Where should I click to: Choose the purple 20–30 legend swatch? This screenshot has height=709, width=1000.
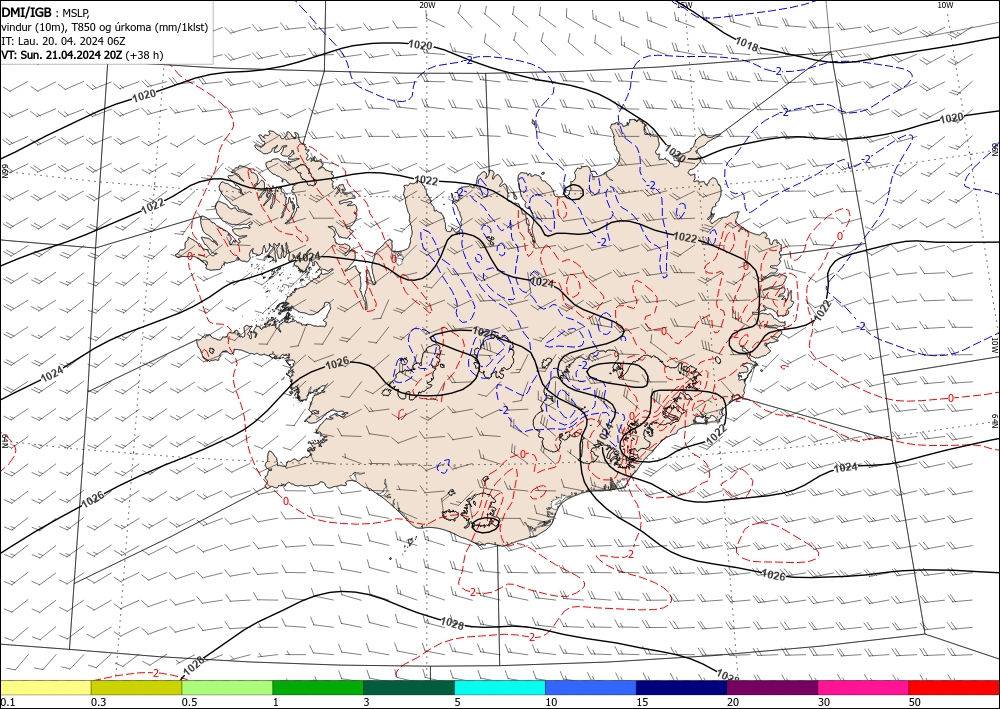pos(772,687)
